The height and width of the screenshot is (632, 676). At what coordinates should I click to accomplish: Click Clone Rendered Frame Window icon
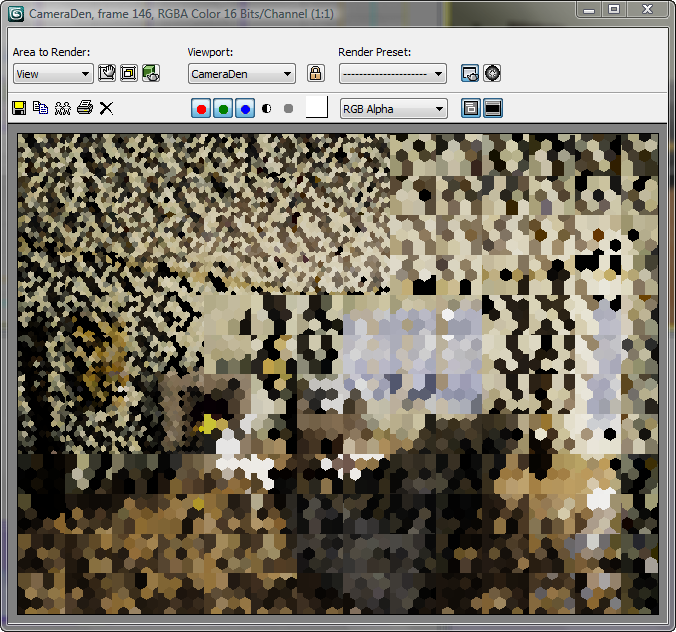pyautogui.click(x=63, y=108)
